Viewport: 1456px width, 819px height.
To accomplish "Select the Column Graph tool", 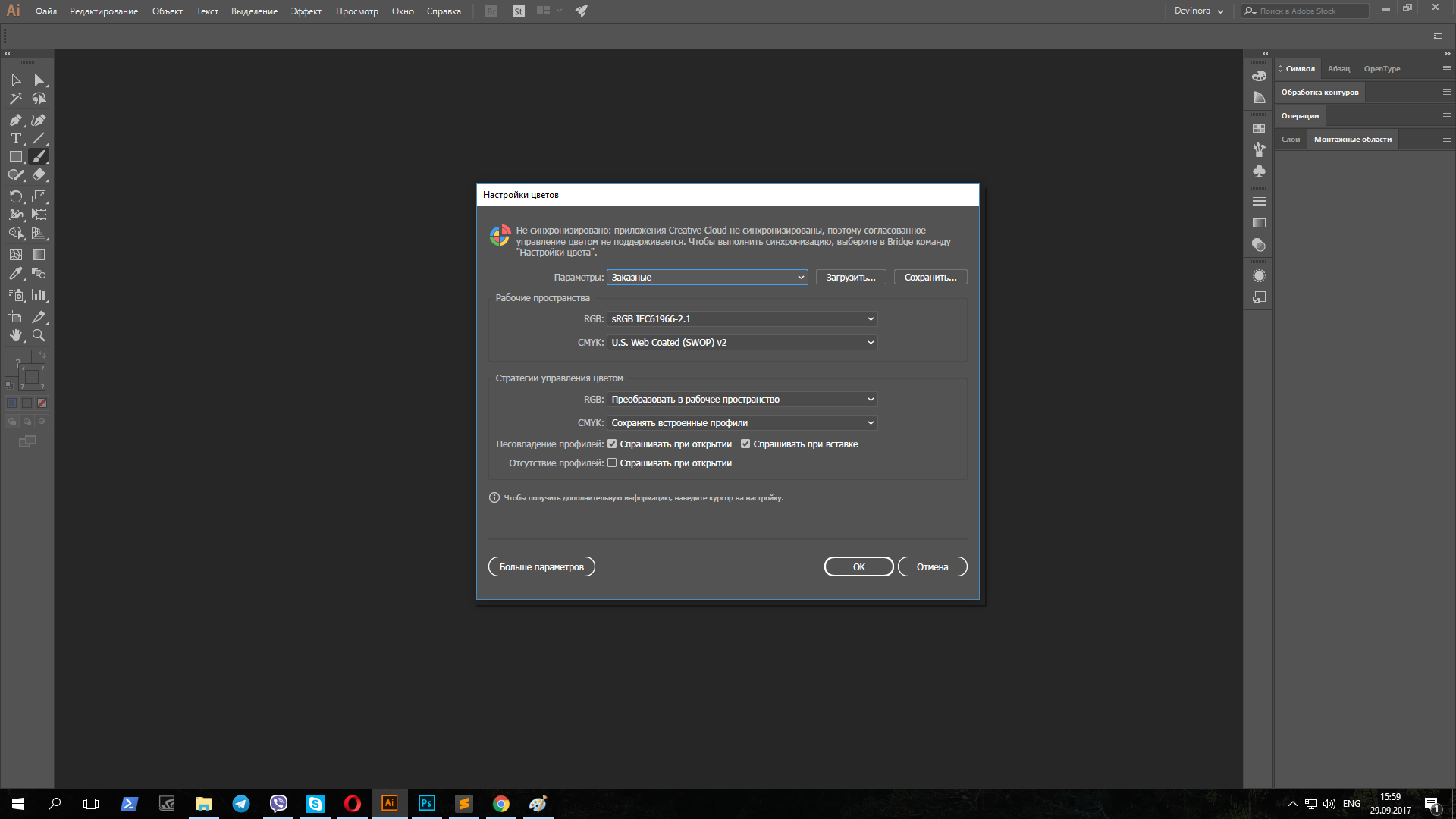I will point(39,295).
